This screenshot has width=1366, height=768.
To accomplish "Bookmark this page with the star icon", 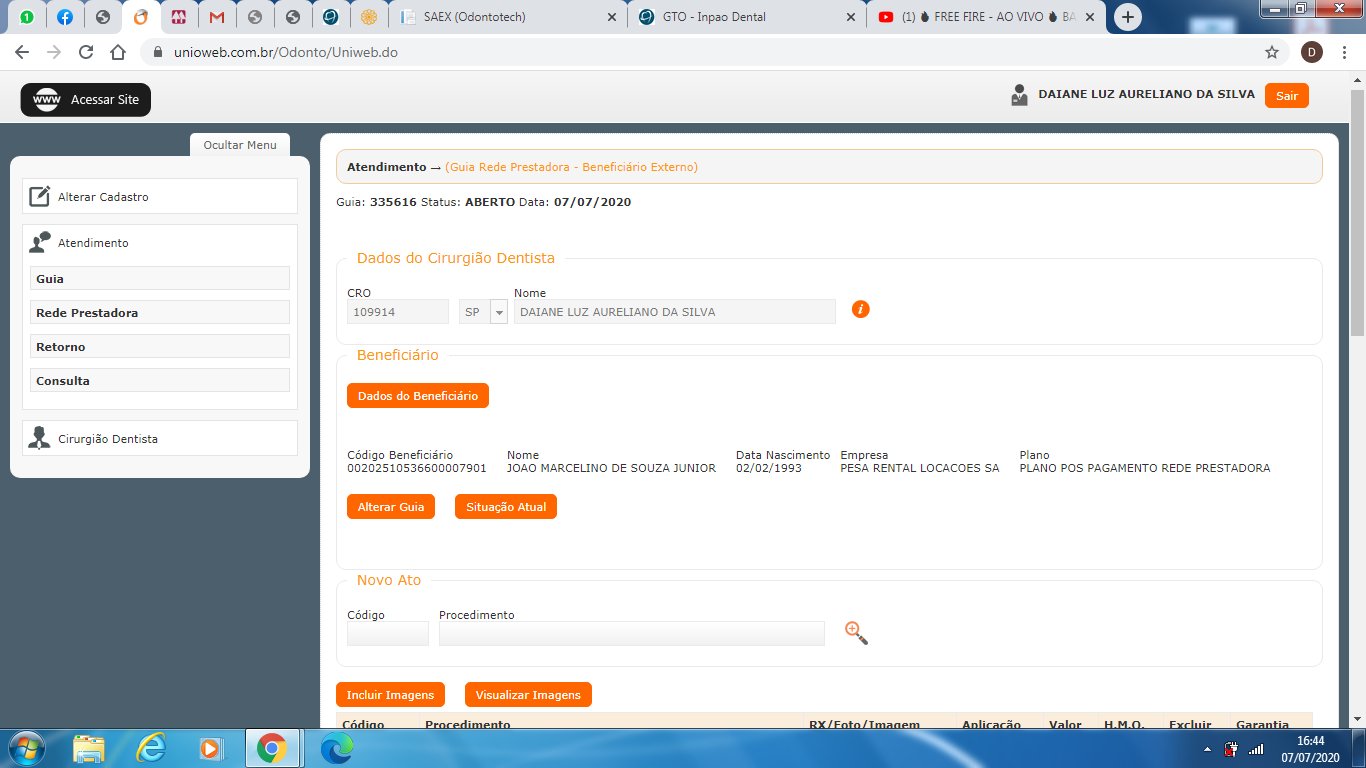I will point(1271,52).
